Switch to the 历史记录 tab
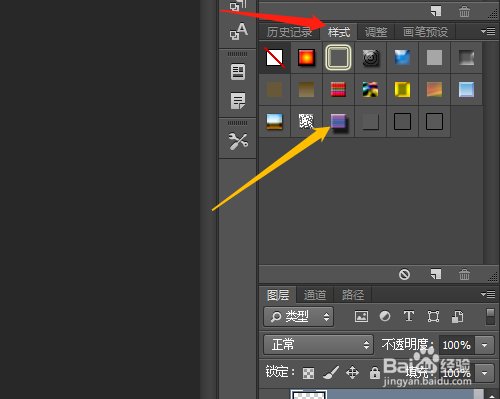The height and width of the screenshot is (399, 500). point(289,32)
